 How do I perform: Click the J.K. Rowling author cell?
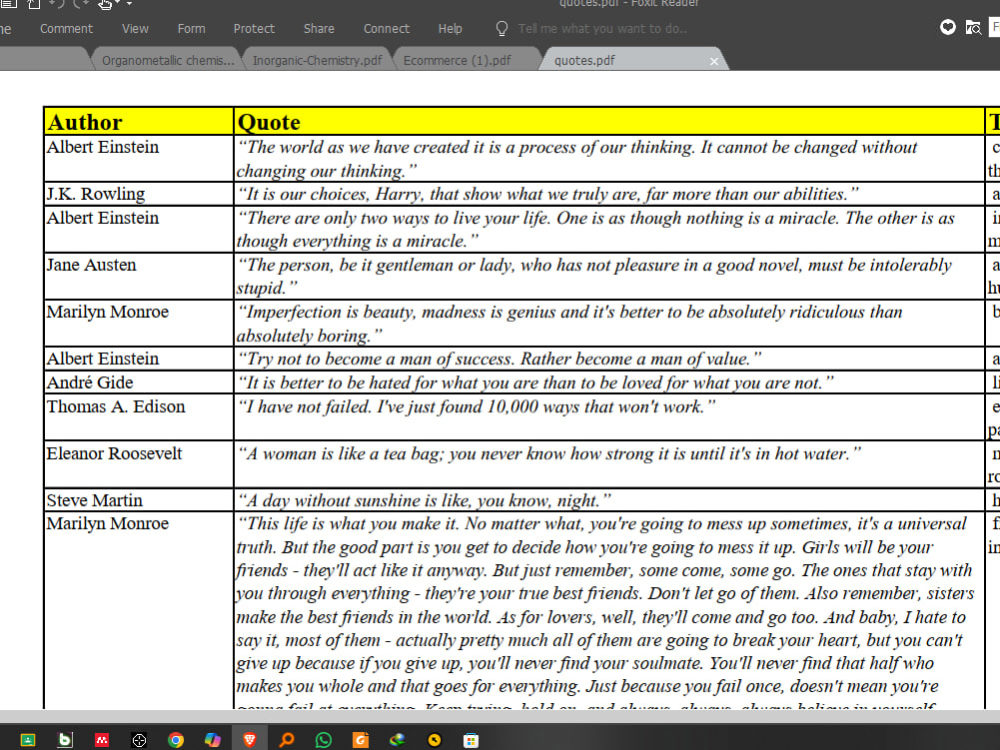point(138,194)
